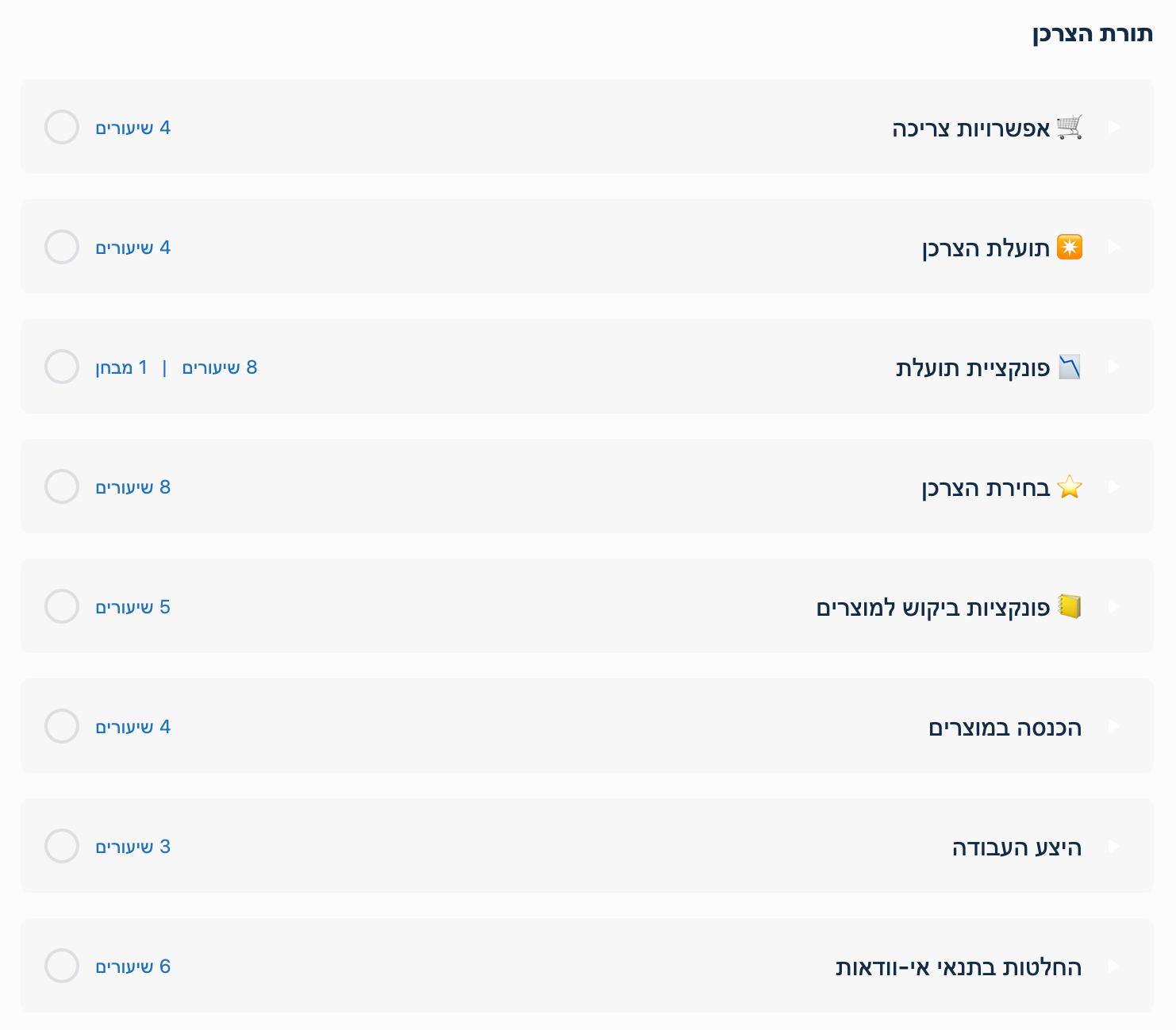The width and height of the screenshot is (1176, 1030).
Task: Toggle completion circle for החלטות בתנאי אי-וודאות
Action: (62, 966)
